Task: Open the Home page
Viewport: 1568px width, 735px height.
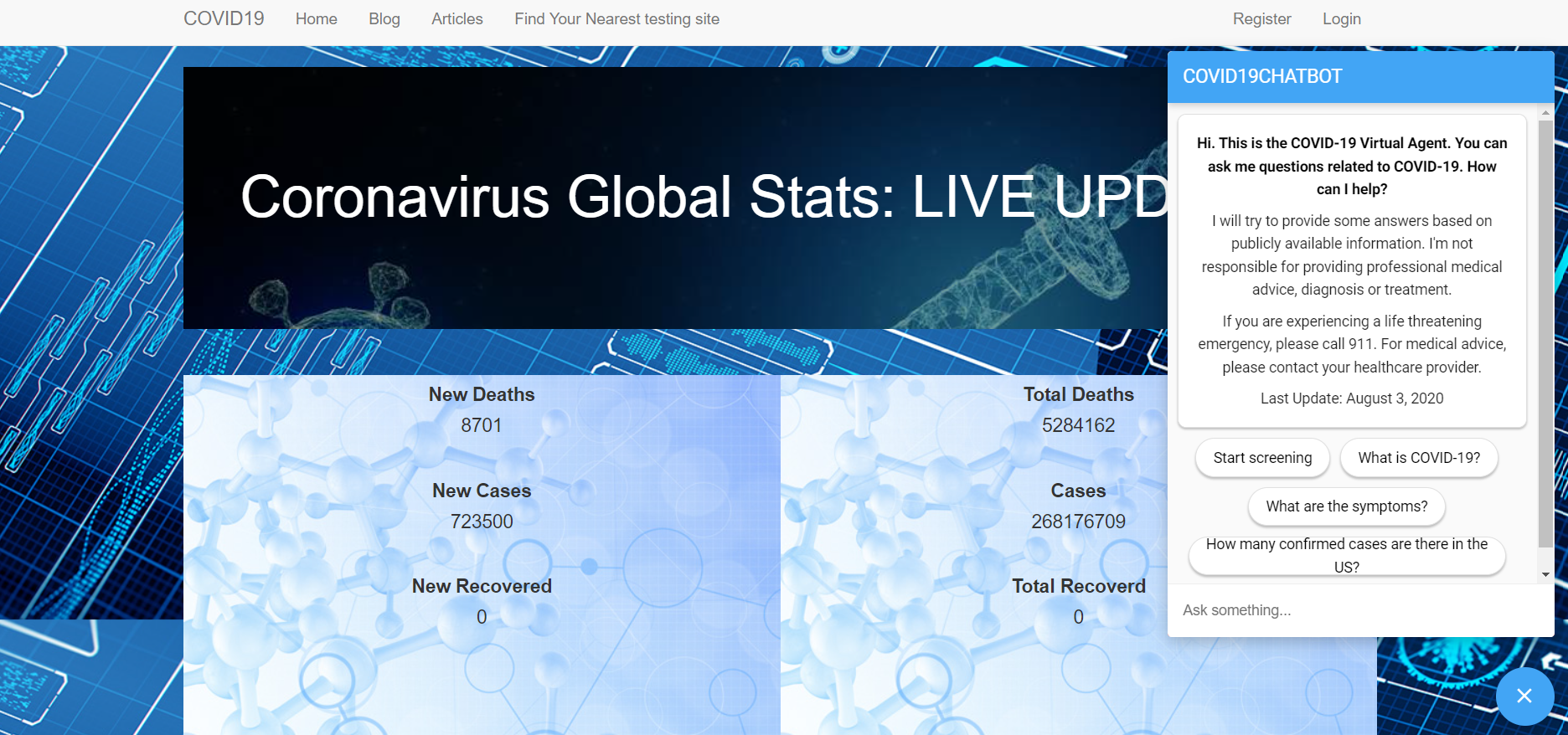Action: [x=316, y=18]
